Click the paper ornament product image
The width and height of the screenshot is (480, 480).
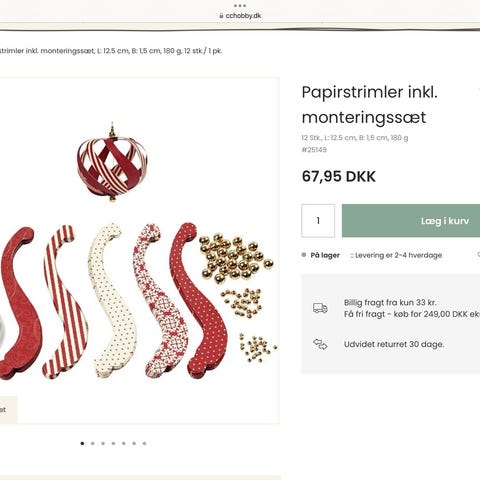(x=139, y=251)
